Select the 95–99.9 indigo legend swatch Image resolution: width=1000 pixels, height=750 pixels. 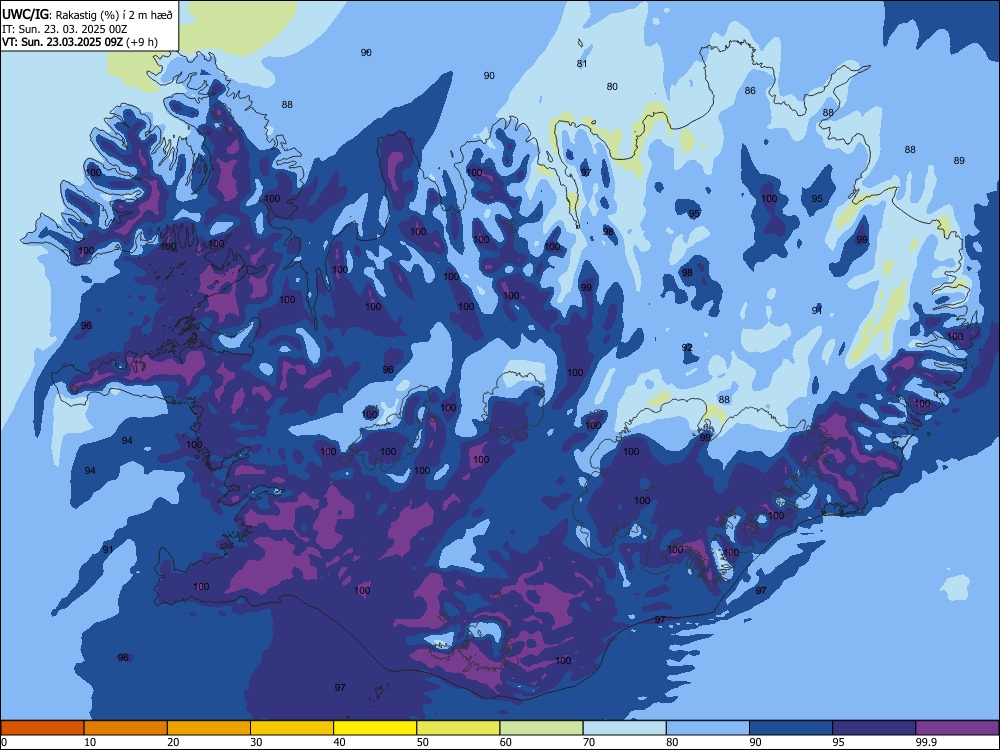pos(874,728)
